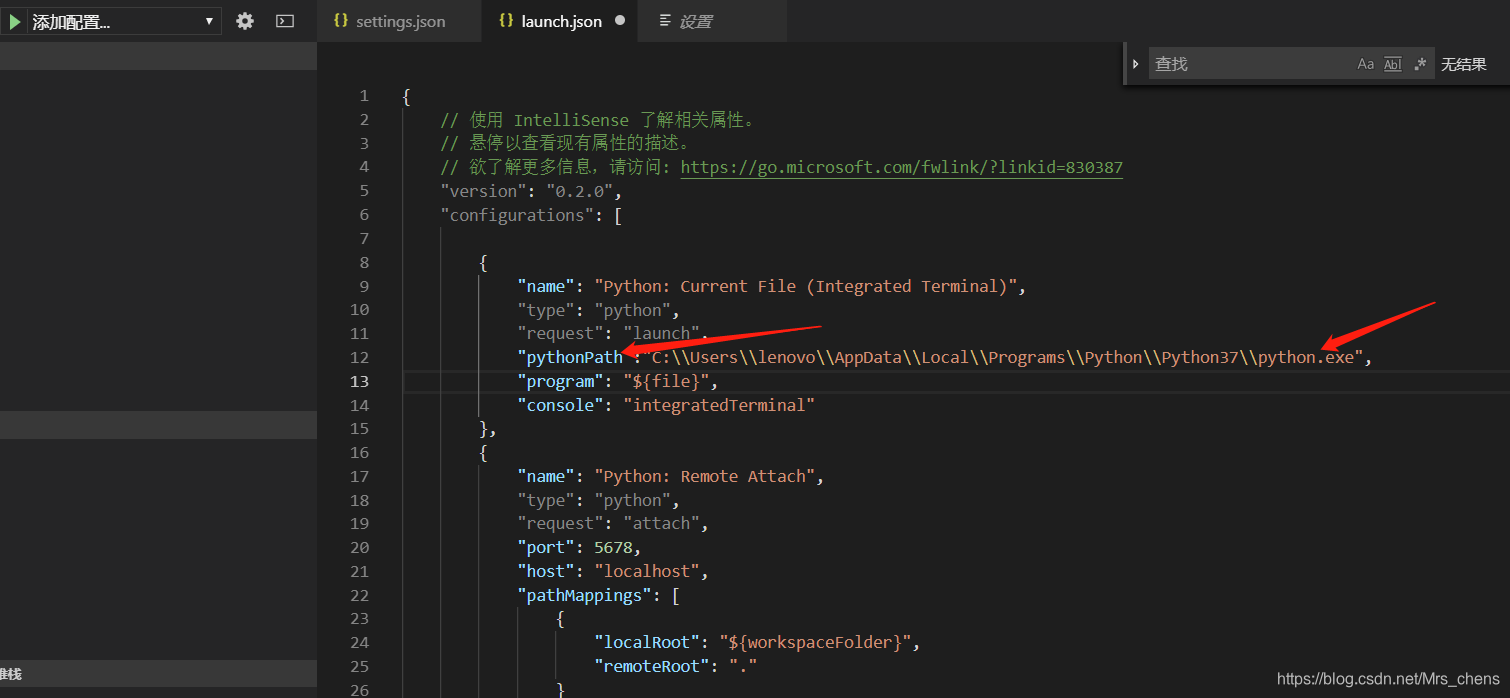Open the debug console icon

point(285,21)
